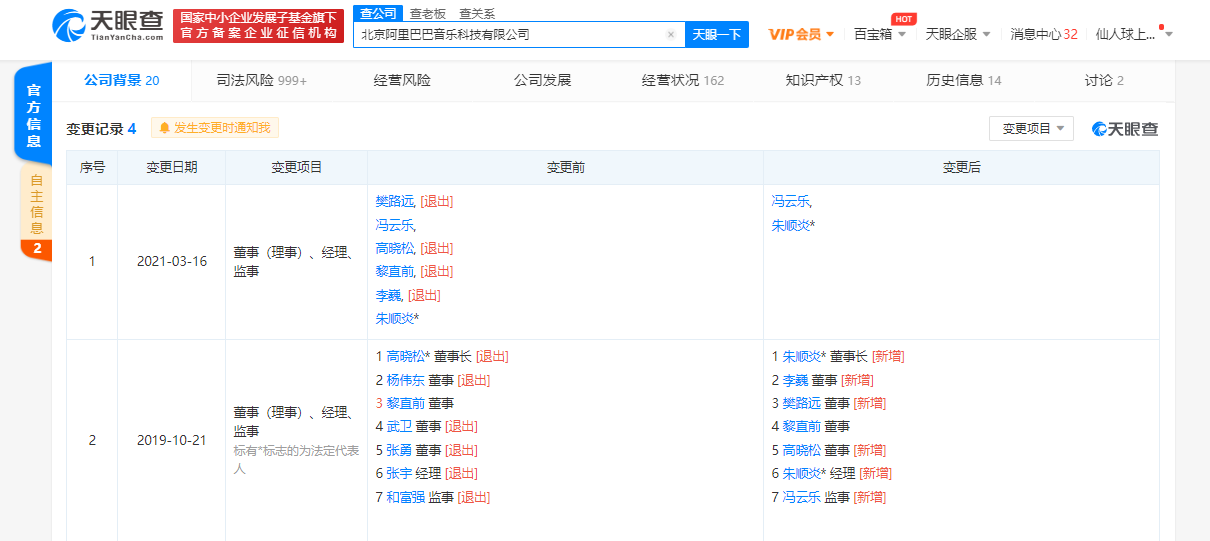This screenshot has width=1210, height=541.
Task: Switch to 历史信息 tab
Action: (x=964, y=80)
